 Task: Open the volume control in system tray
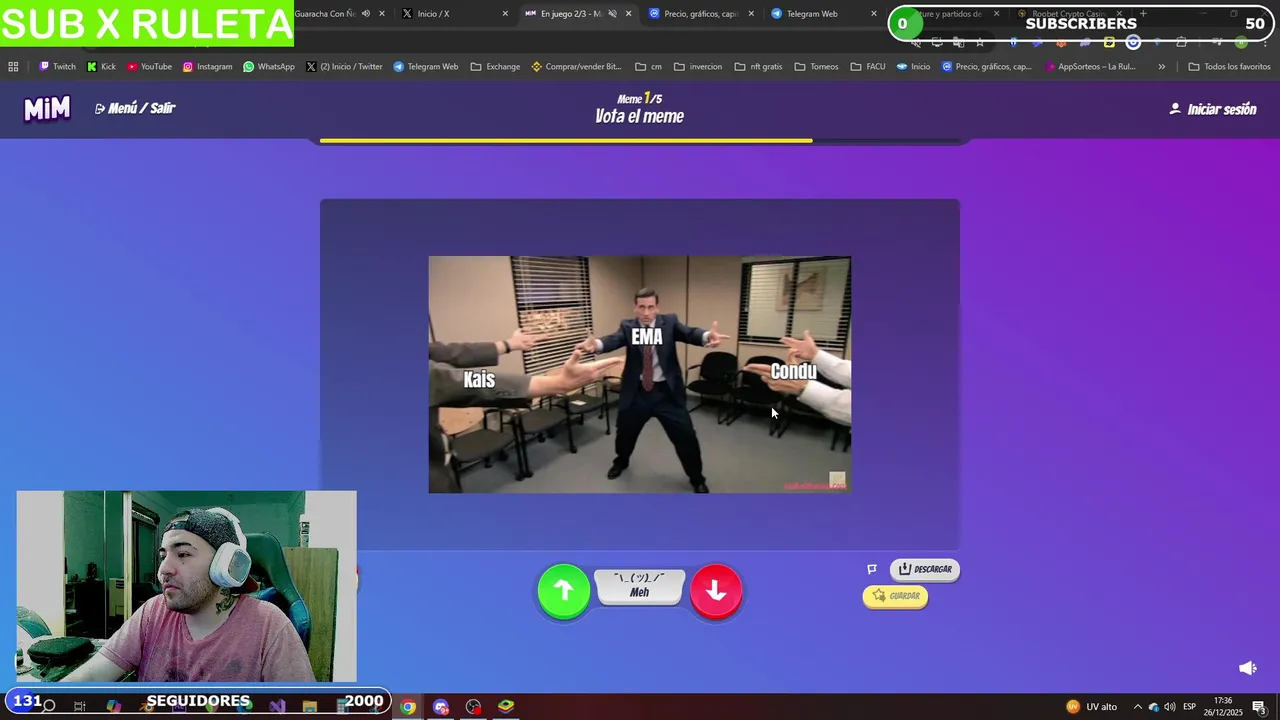tap(1170, 707)
